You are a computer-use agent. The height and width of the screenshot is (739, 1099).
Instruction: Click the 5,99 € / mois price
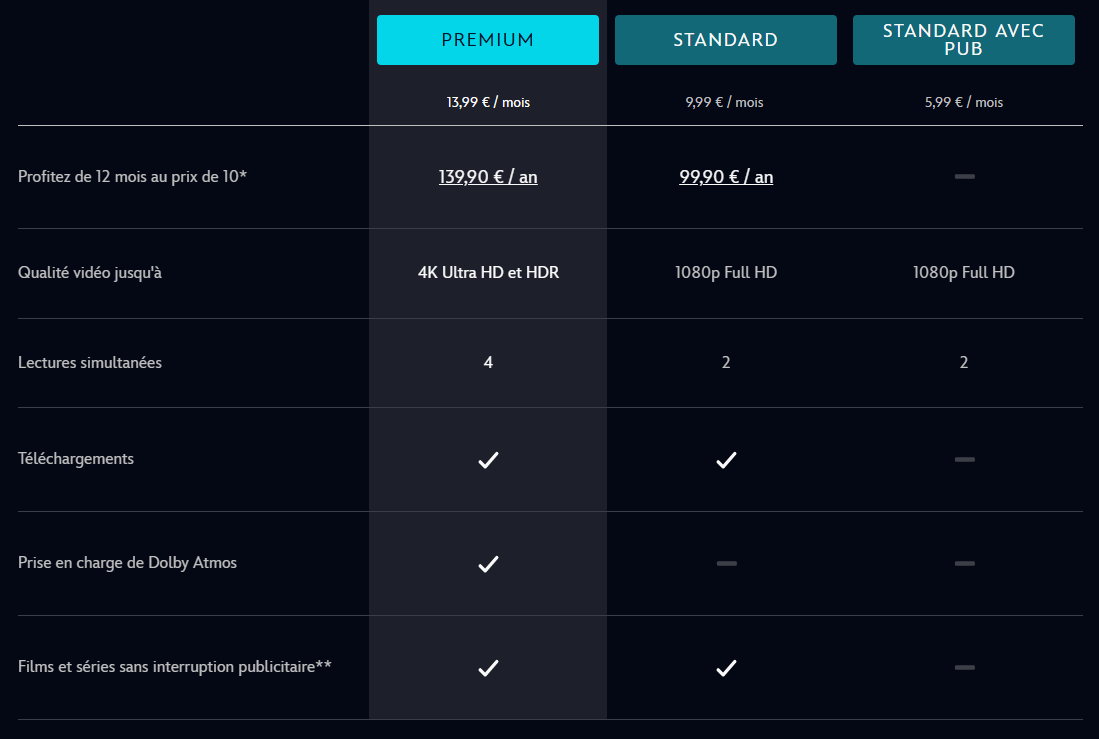(964, 102)
